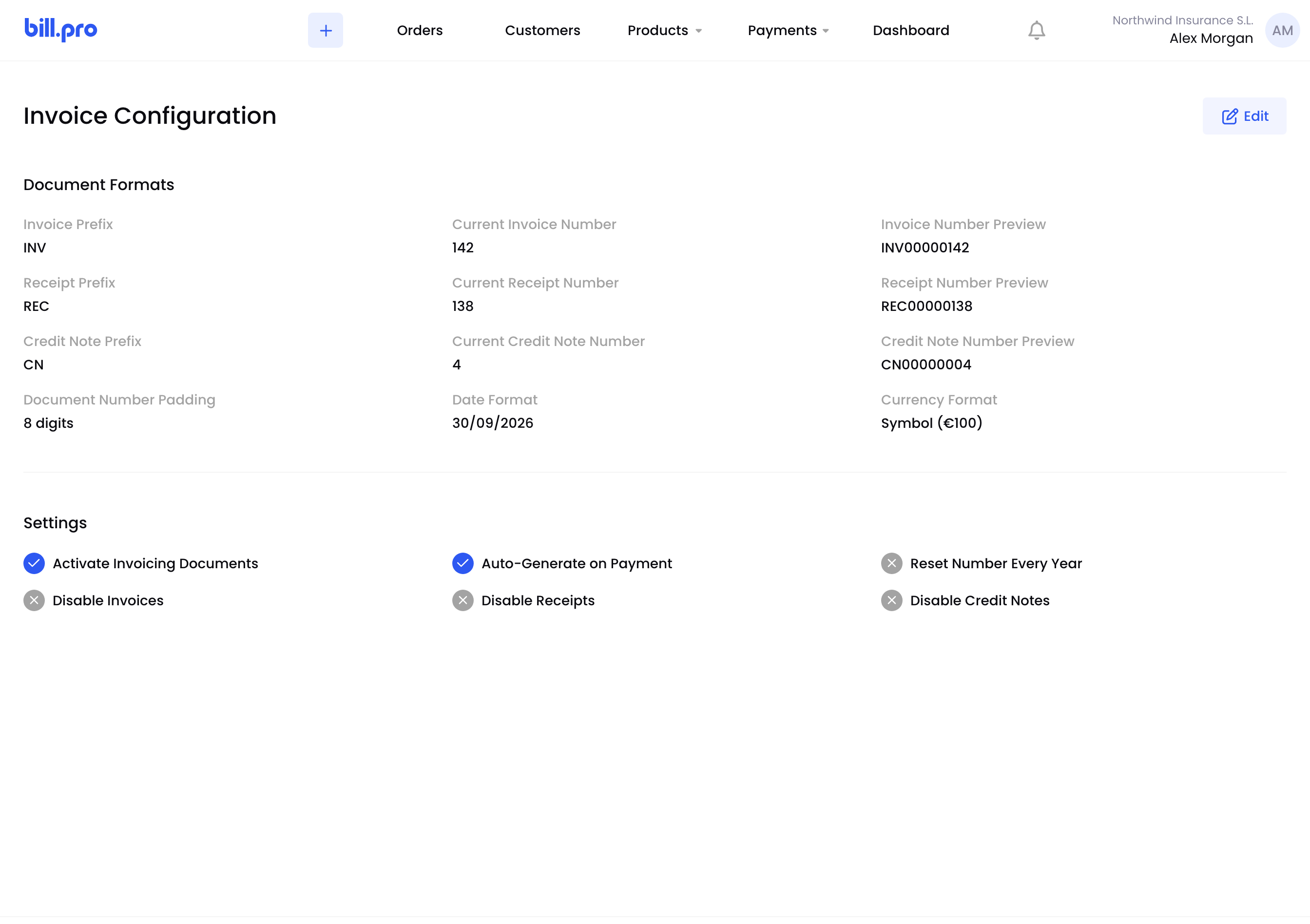Click the Document Formats section title
Screen dimensions: 1310x924
tap(99, 185)
